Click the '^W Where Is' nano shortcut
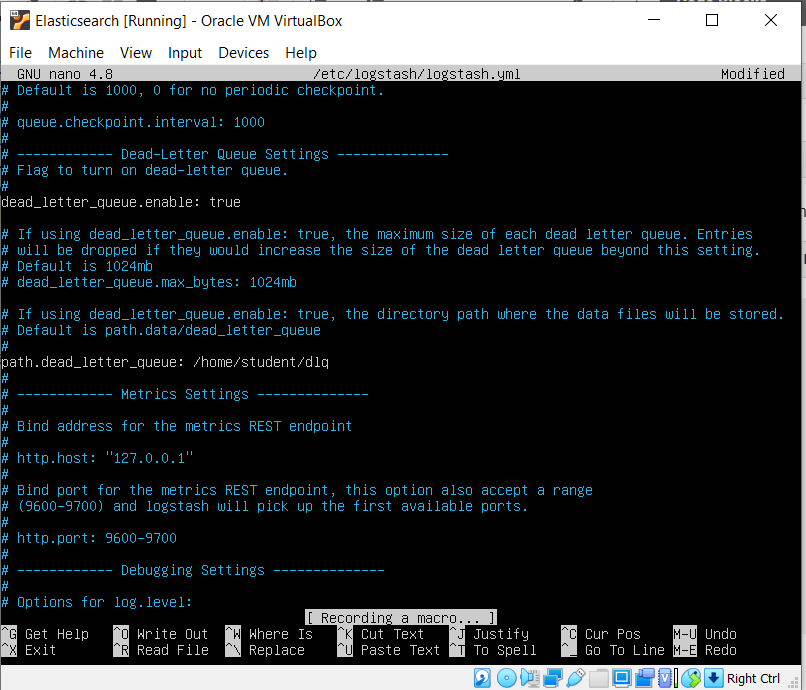Viewport: 806px width, 690px height. [269, 634]
